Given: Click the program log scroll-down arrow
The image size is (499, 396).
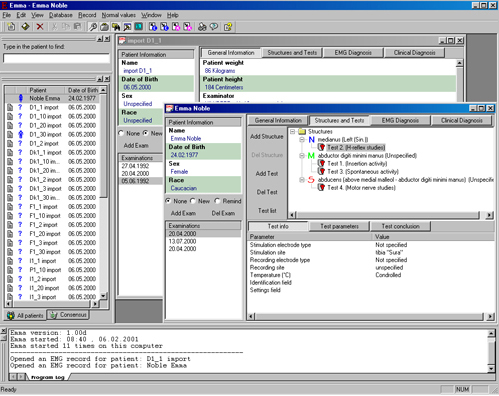Looking at the screenshot, I should click(491, 369).
